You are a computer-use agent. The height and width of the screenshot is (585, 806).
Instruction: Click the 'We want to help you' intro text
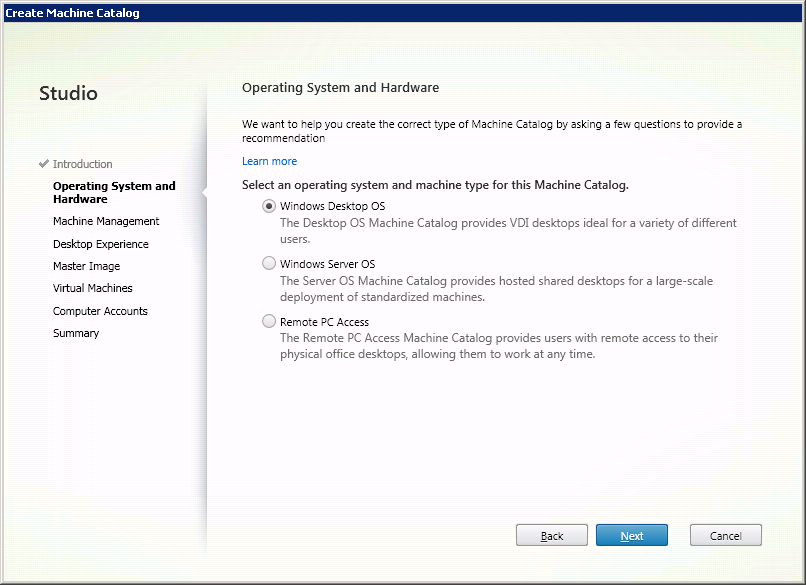point(492,131)
